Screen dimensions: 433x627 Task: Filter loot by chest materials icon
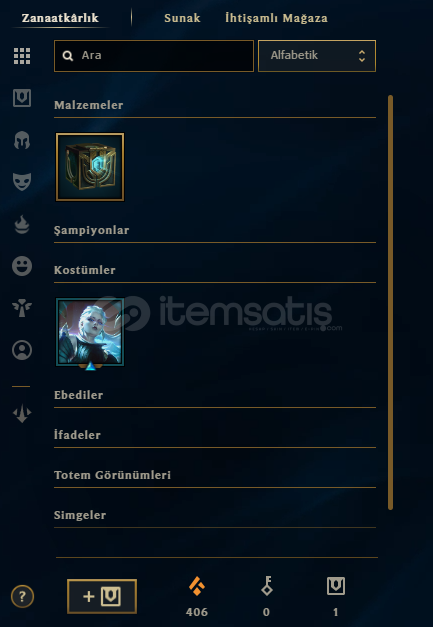[x=22, y=98]
